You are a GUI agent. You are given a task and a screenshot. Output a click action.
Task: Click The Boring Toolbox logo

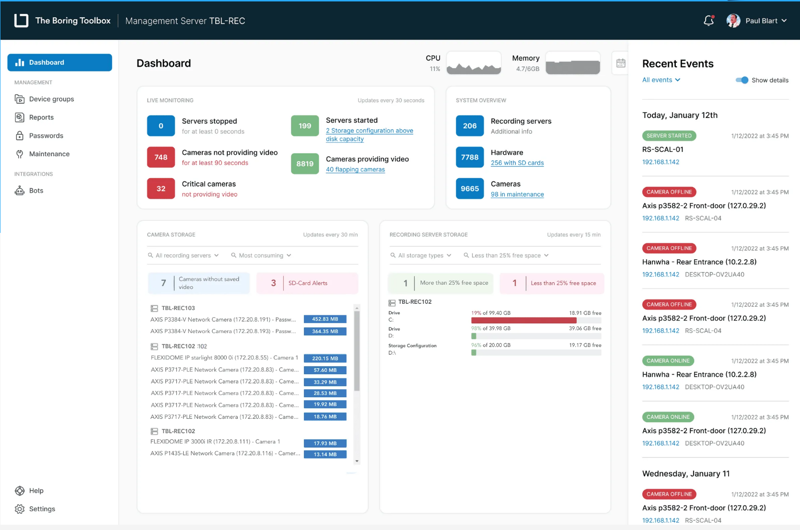tap(21, 20)
